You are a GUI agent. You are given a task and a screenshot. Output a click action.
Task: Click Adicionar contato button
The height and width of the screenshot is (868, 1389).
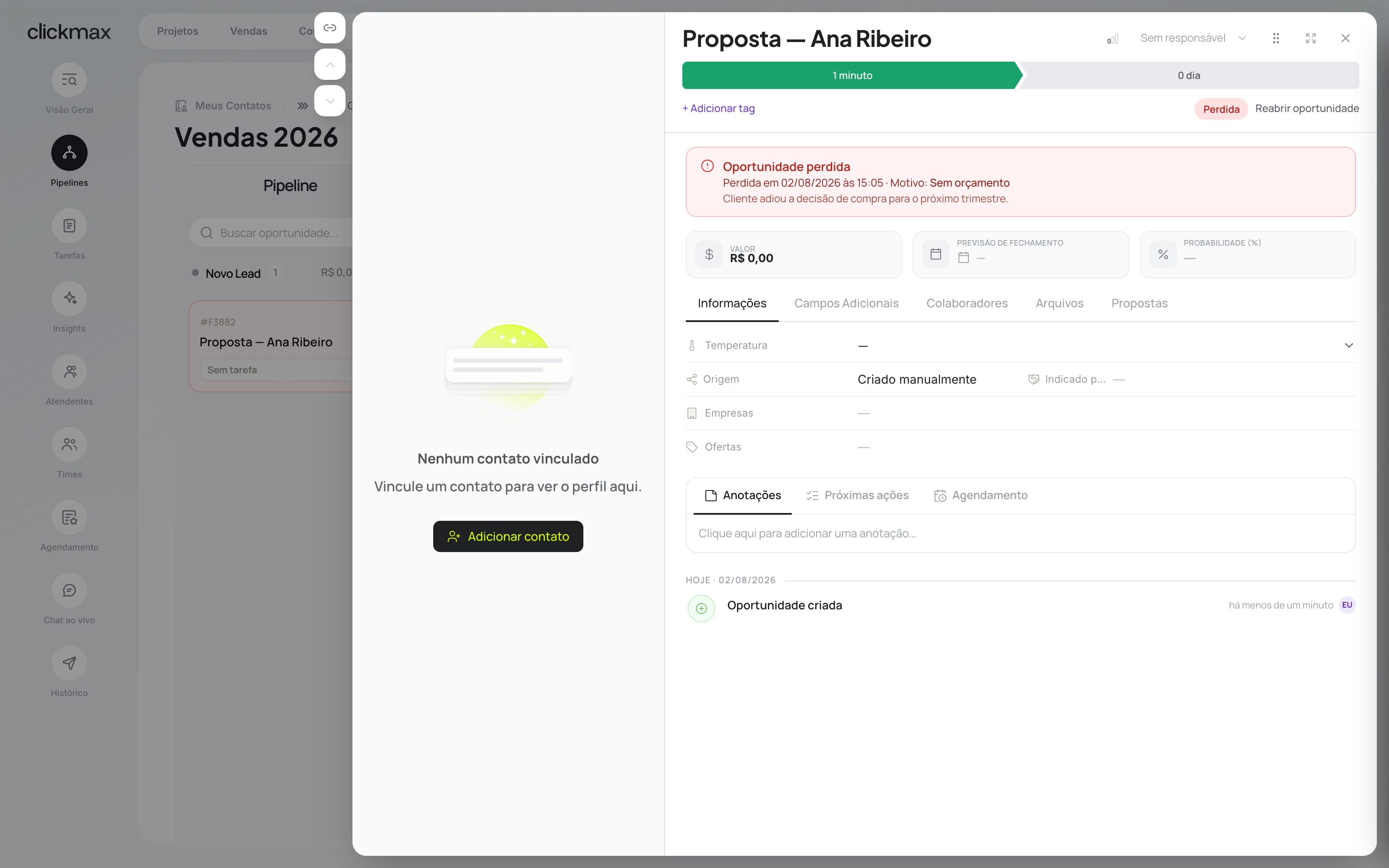[x=507, y=536]
